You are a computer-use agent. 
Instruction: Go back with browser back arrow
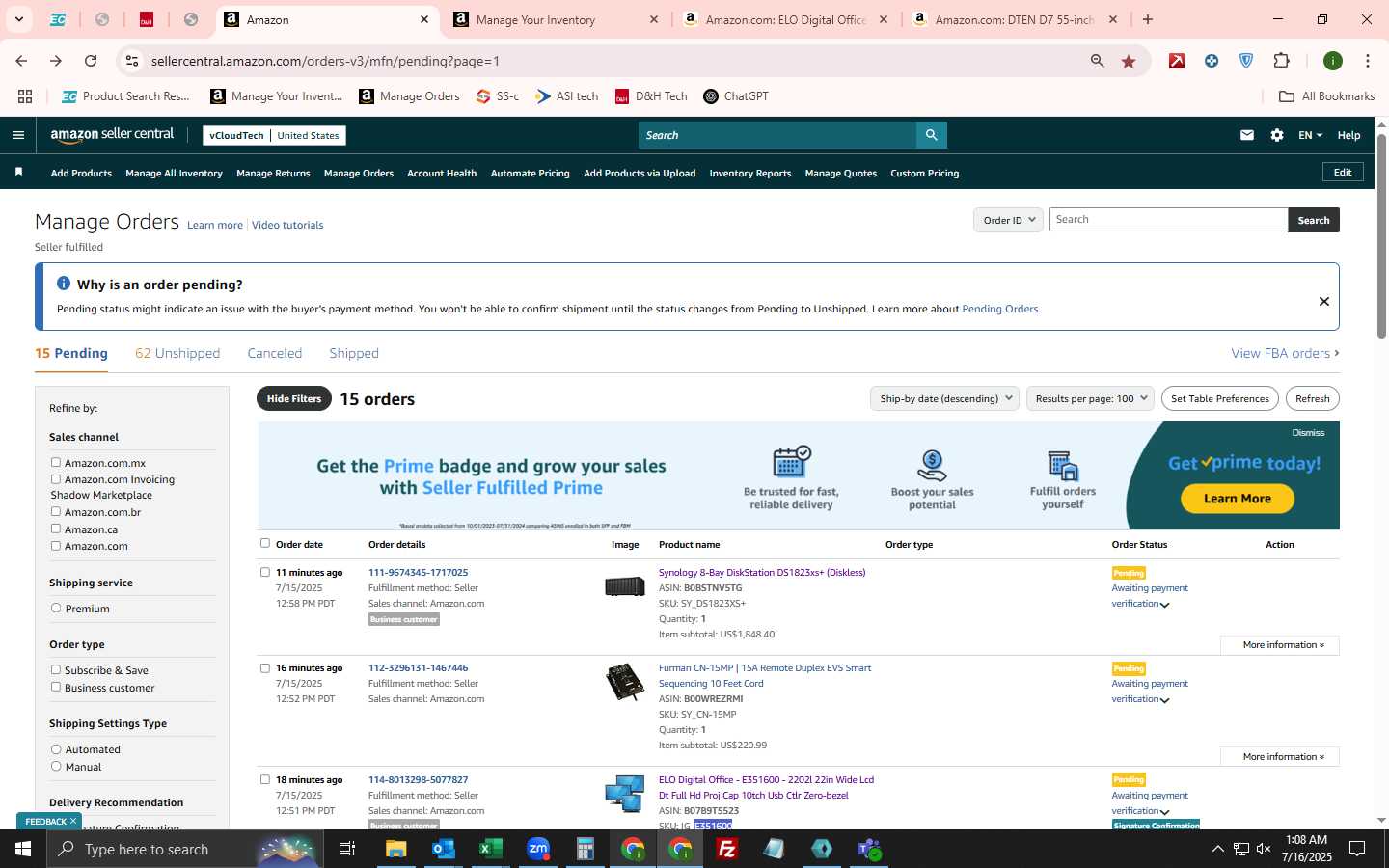point(21,61)
